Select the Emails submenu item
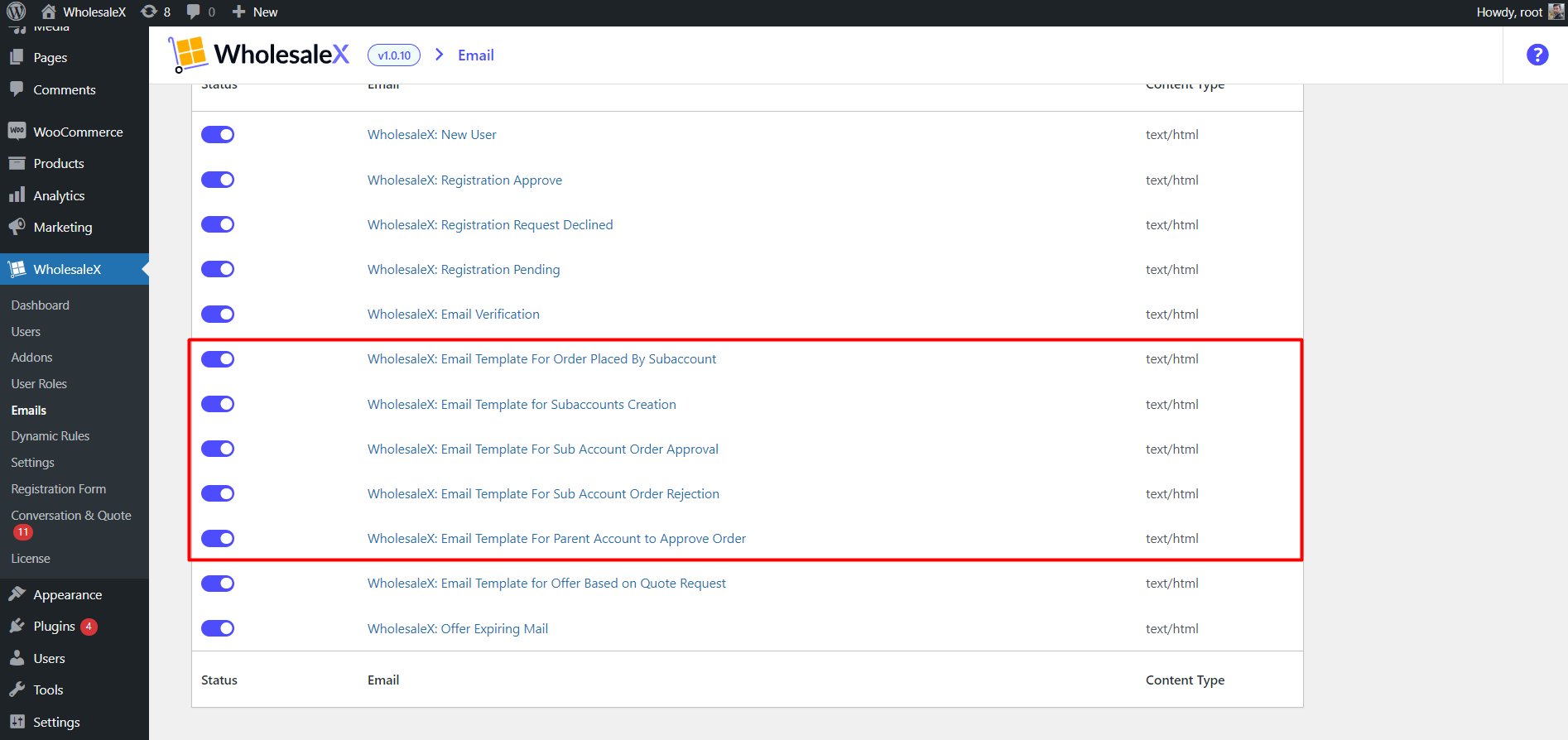1568x740 pixels. tap(29, 410)
